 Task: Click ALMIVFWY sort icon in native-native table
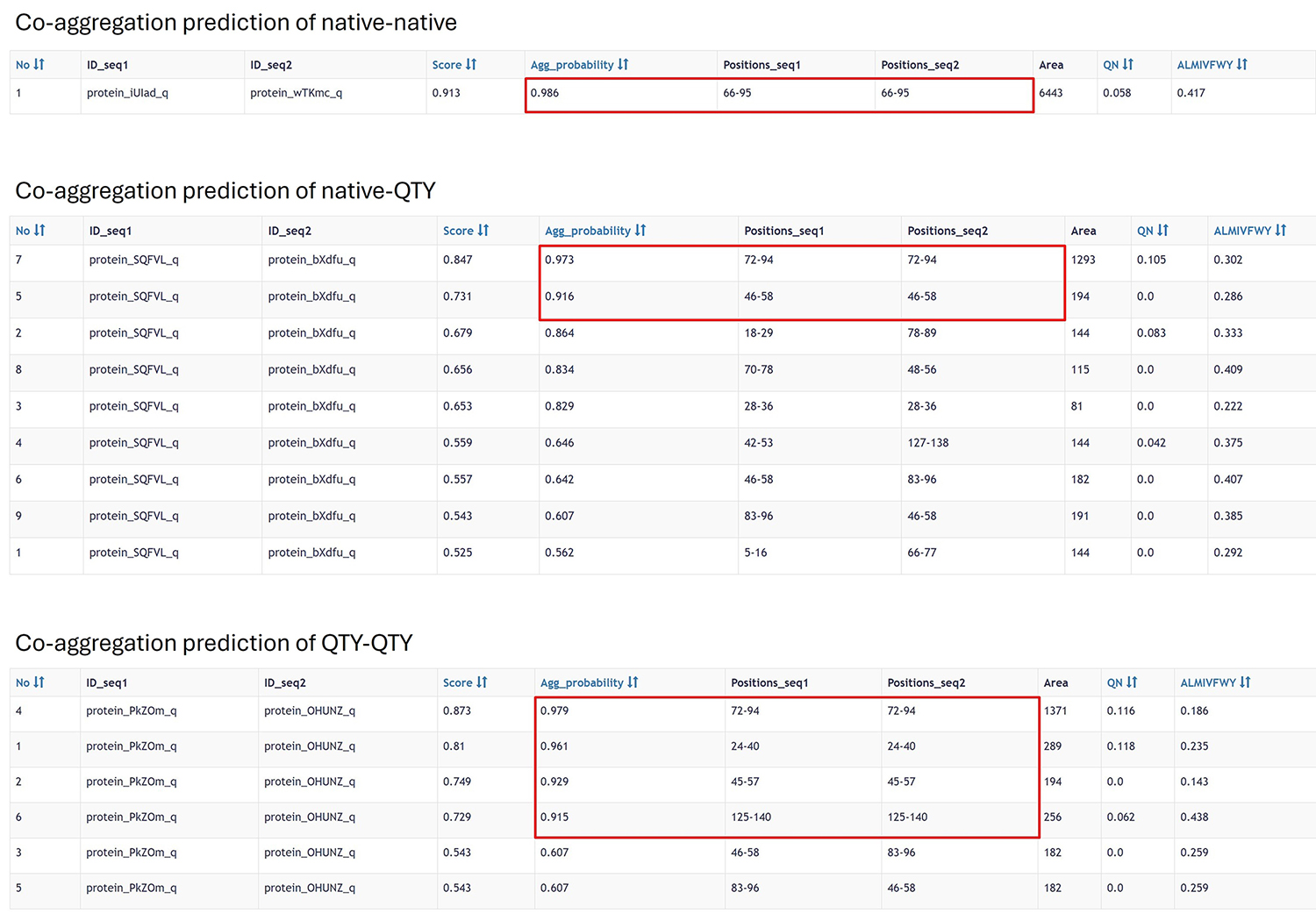(x=1241, y=65)
